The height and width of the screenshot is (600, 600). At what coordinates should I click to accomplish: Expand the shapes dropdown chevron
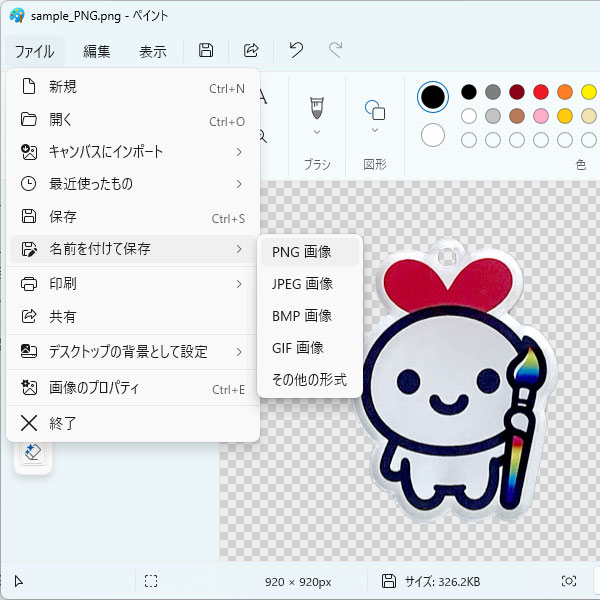[375, 130]
